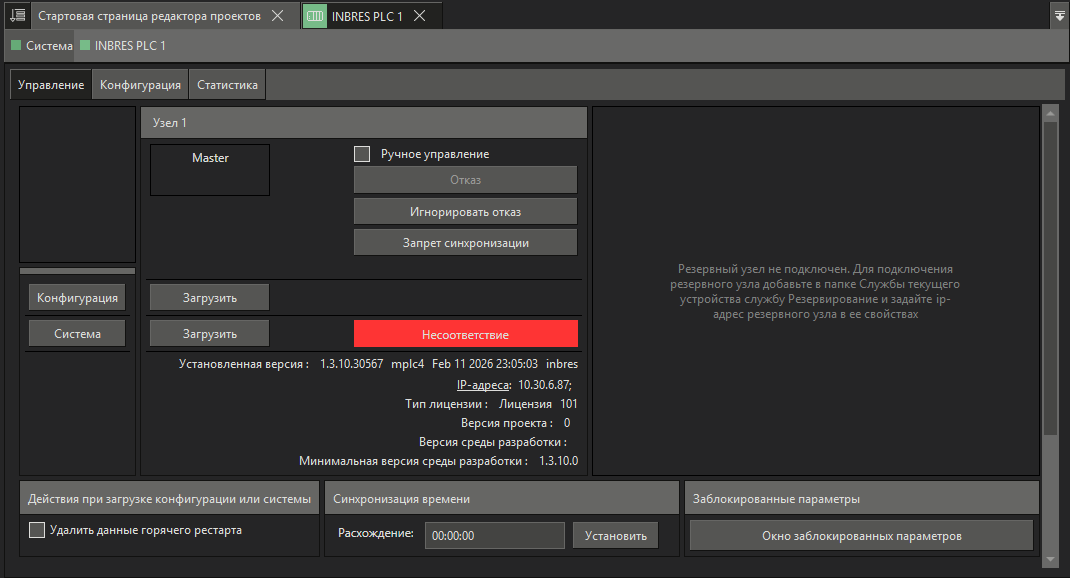Switch to the Статистика tab

click(x=227, y=85)
